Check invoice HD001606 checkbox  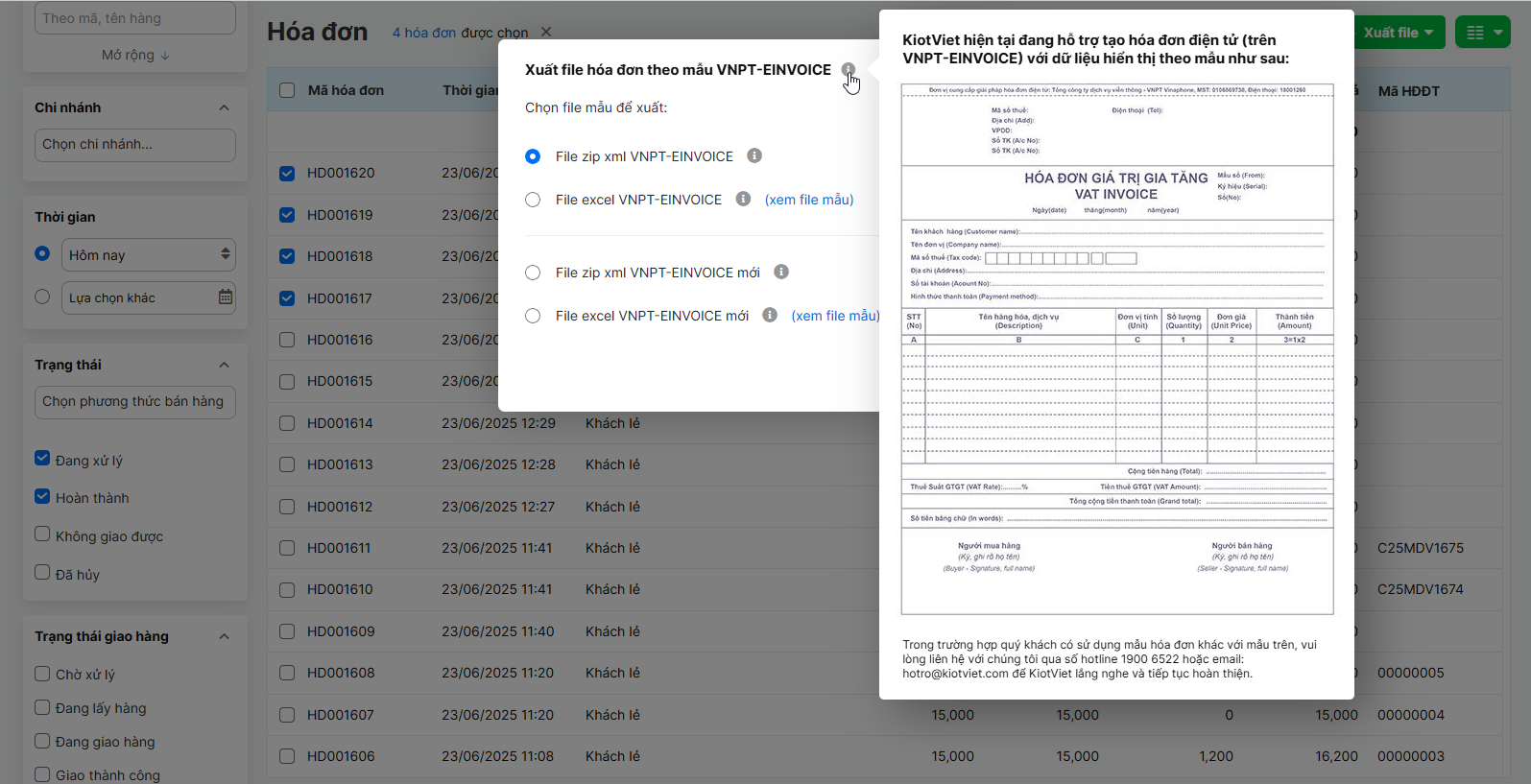click(287, 756)
